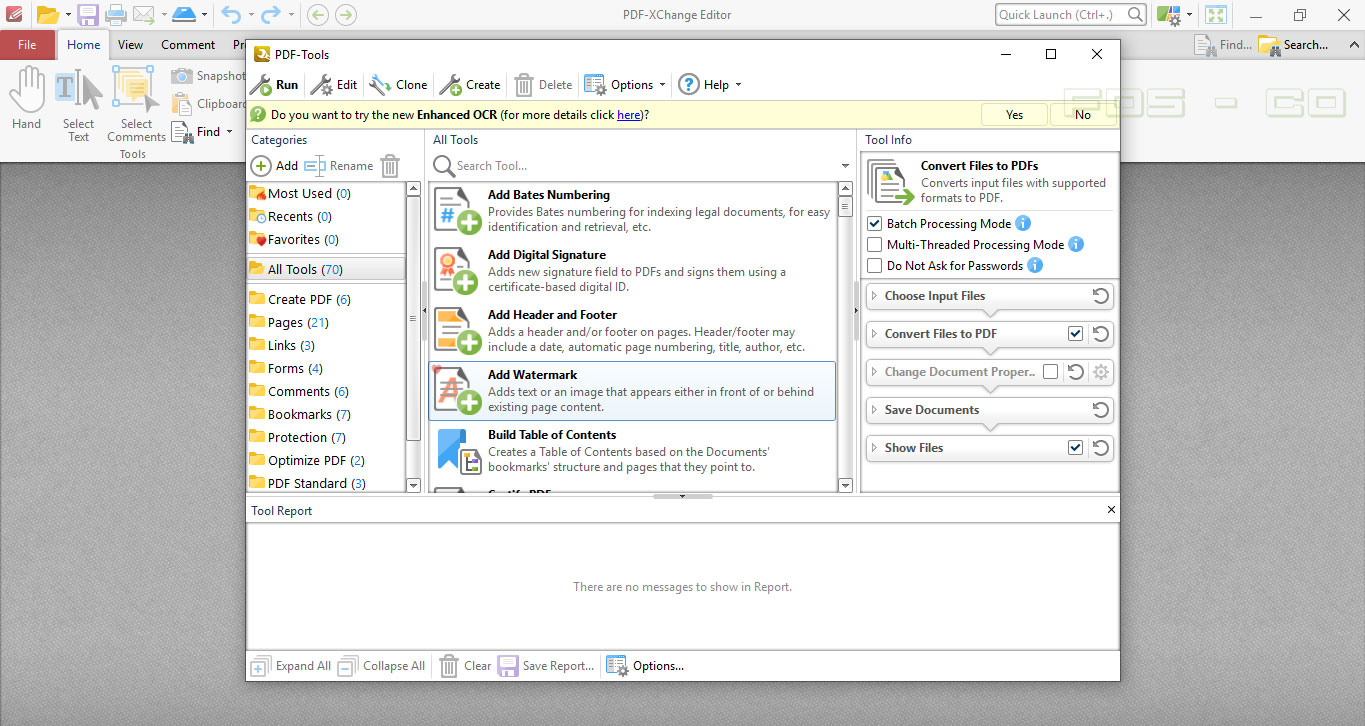1365x726 pixels.
Task: Open the Favorites category
Action: point(325,239)
